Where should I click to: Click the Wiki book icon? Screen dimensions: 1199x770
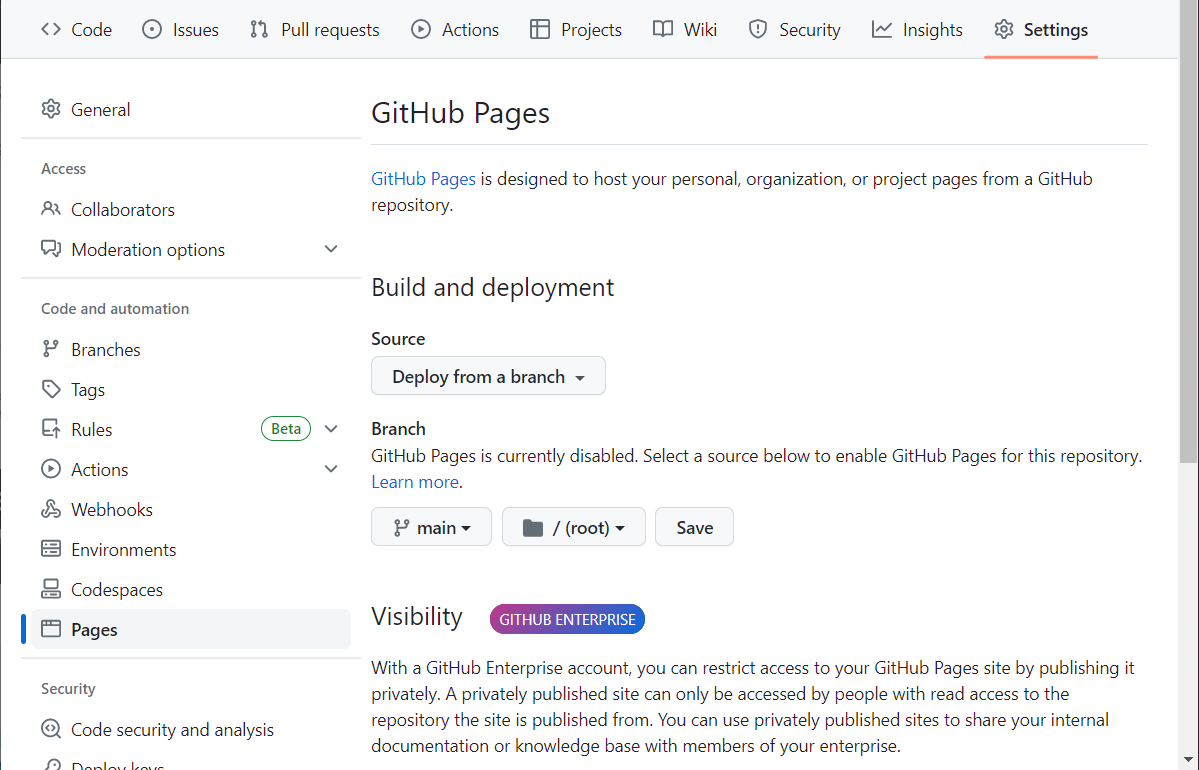(663, 29)
